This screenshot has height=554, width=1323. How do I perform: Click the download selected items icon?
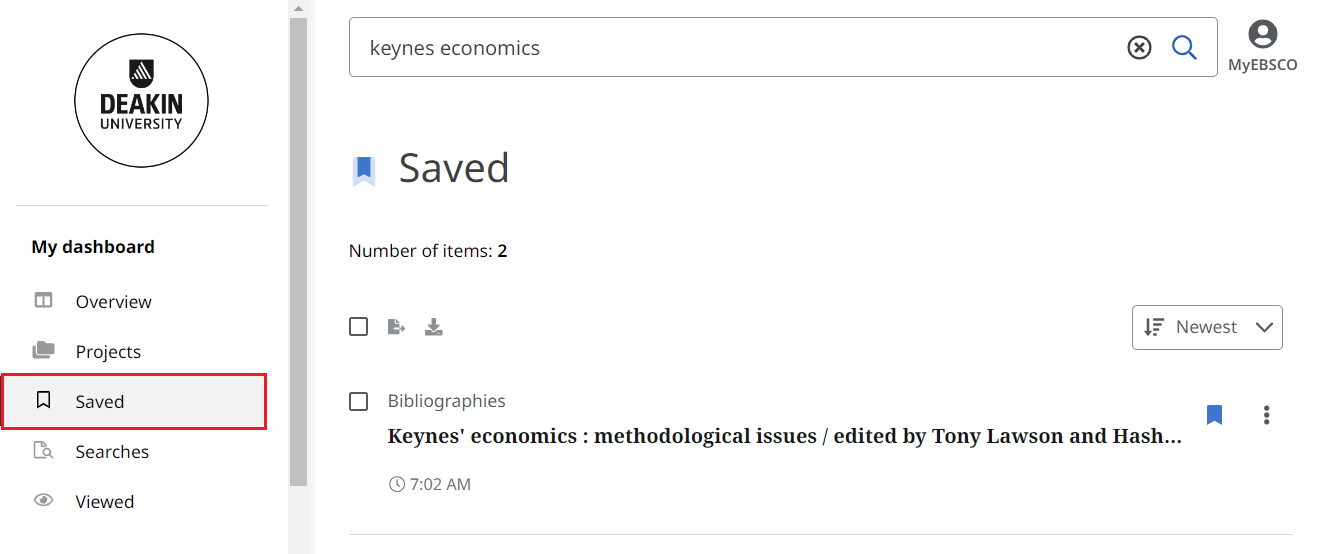[433, 327]
